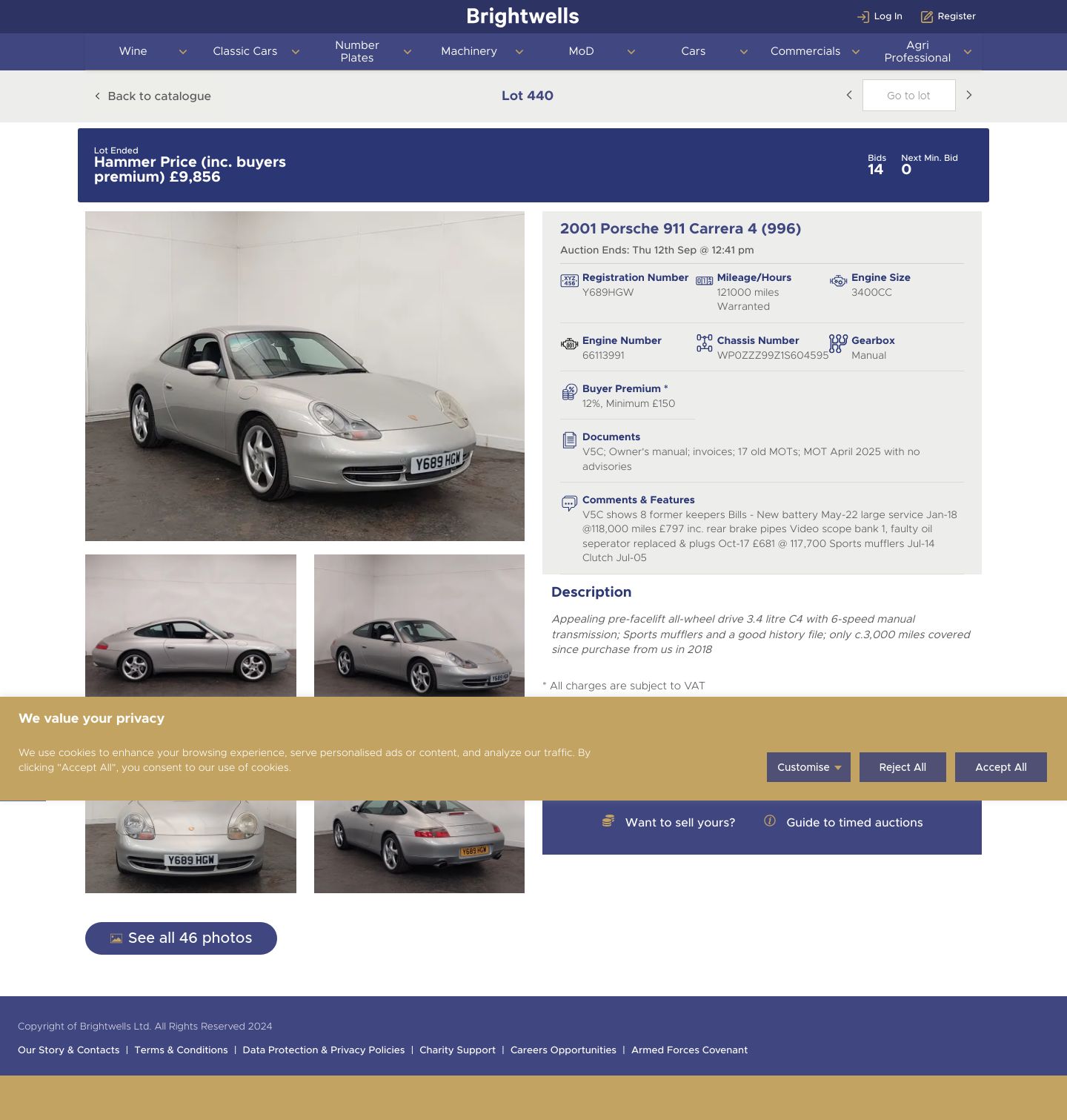This screenshot has width=1067, height=1120.
Task: Click Reject All cookies button
Action: [x=903, y=767]
